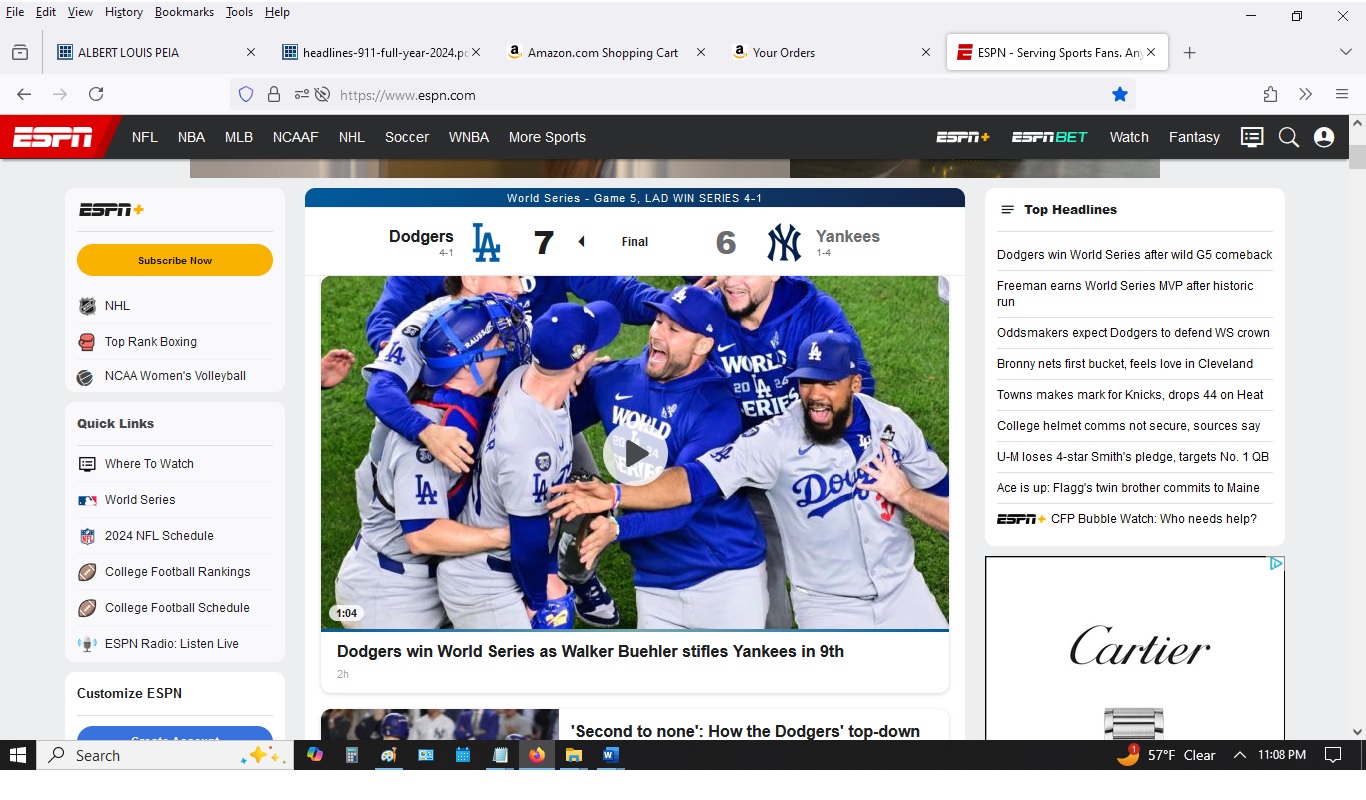Reload the page with the refresh icon
This screenshot has height=800, width=1366.
pyautogui.click(x=96, y=95)
